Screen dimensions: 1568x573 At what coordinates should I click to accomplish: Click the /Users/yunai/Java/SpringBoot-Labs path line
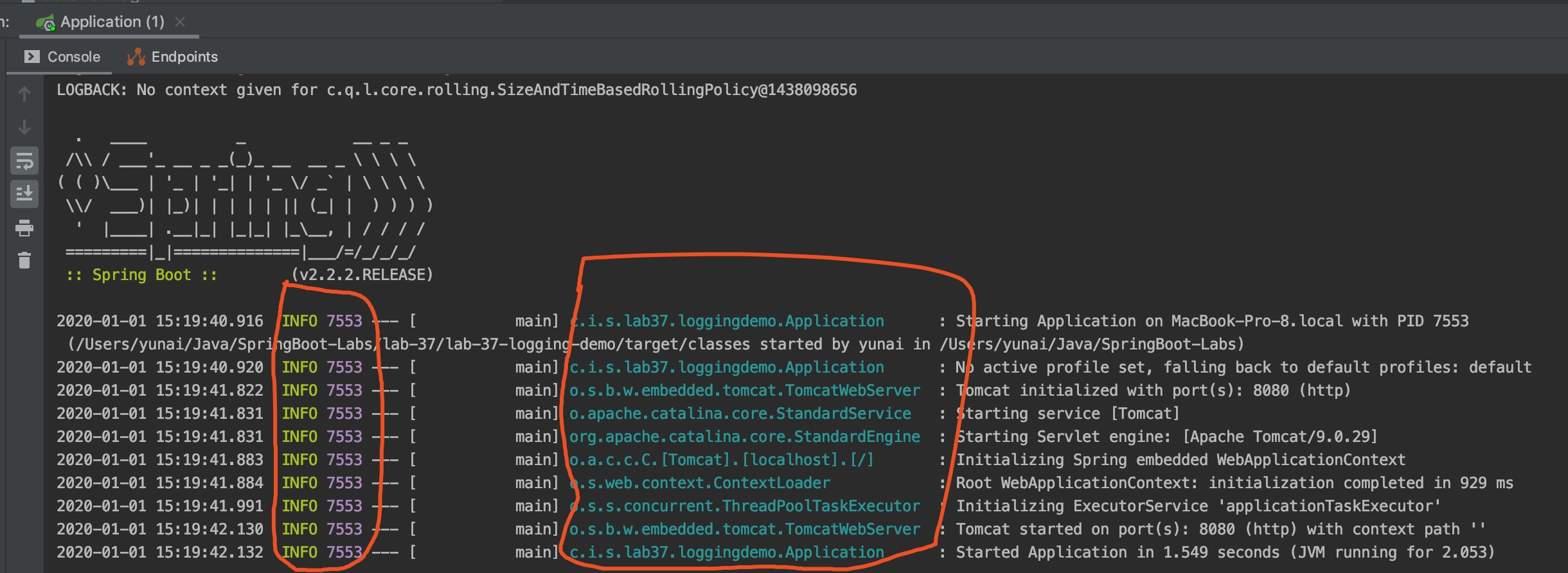pyautogui.click(x=655, y=344)
